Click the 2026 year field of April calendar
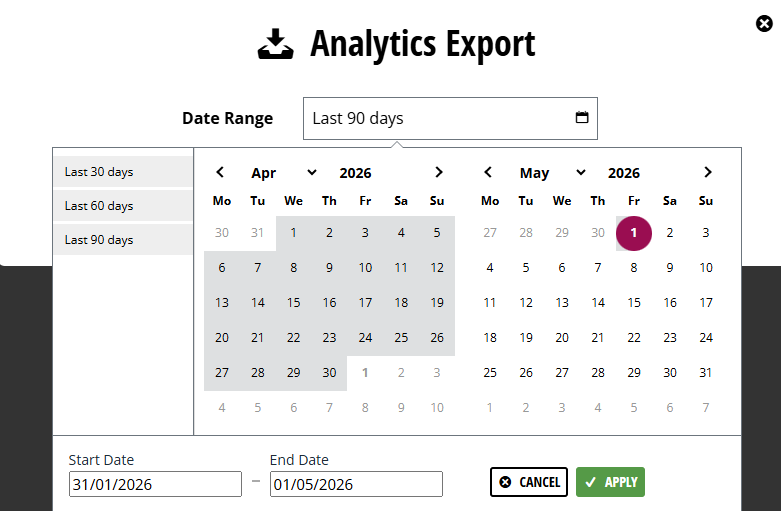Viewport: 781px width, 511px height. [356, 173]
